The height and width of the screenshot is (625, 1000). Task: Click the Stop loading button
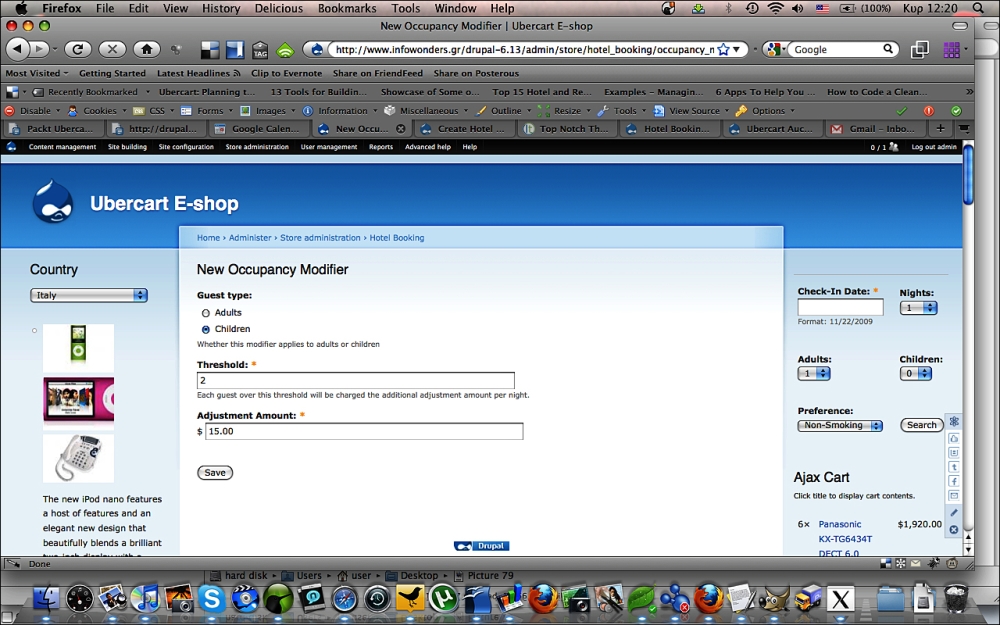point(112,49)
